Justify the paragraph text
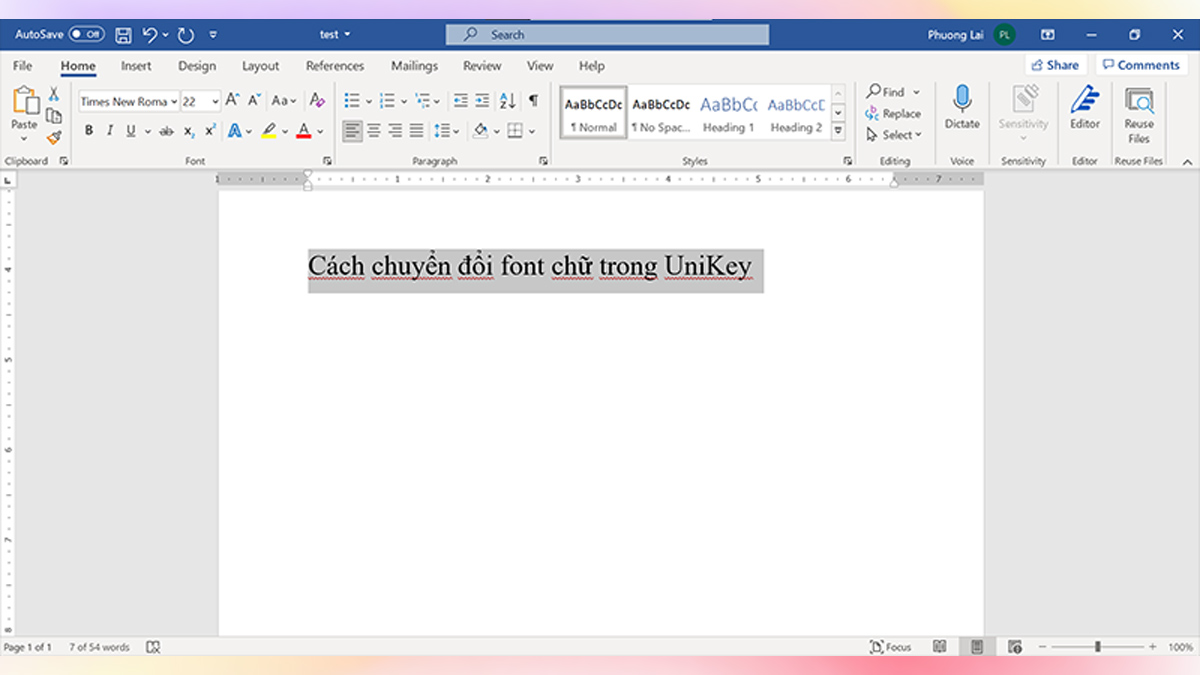The image size is (1200, 675). pos(416,131)
